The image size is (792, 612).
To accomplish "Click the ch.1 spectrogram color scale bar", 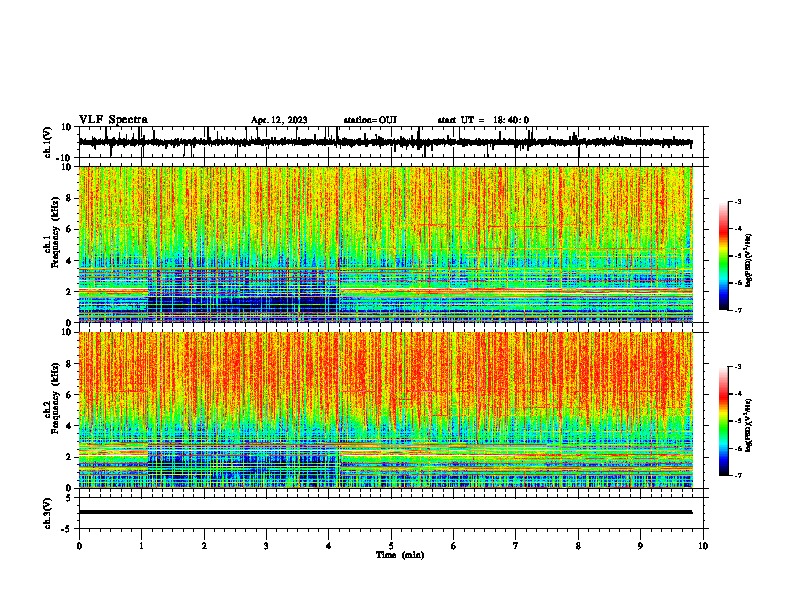I will coord(724,256).
